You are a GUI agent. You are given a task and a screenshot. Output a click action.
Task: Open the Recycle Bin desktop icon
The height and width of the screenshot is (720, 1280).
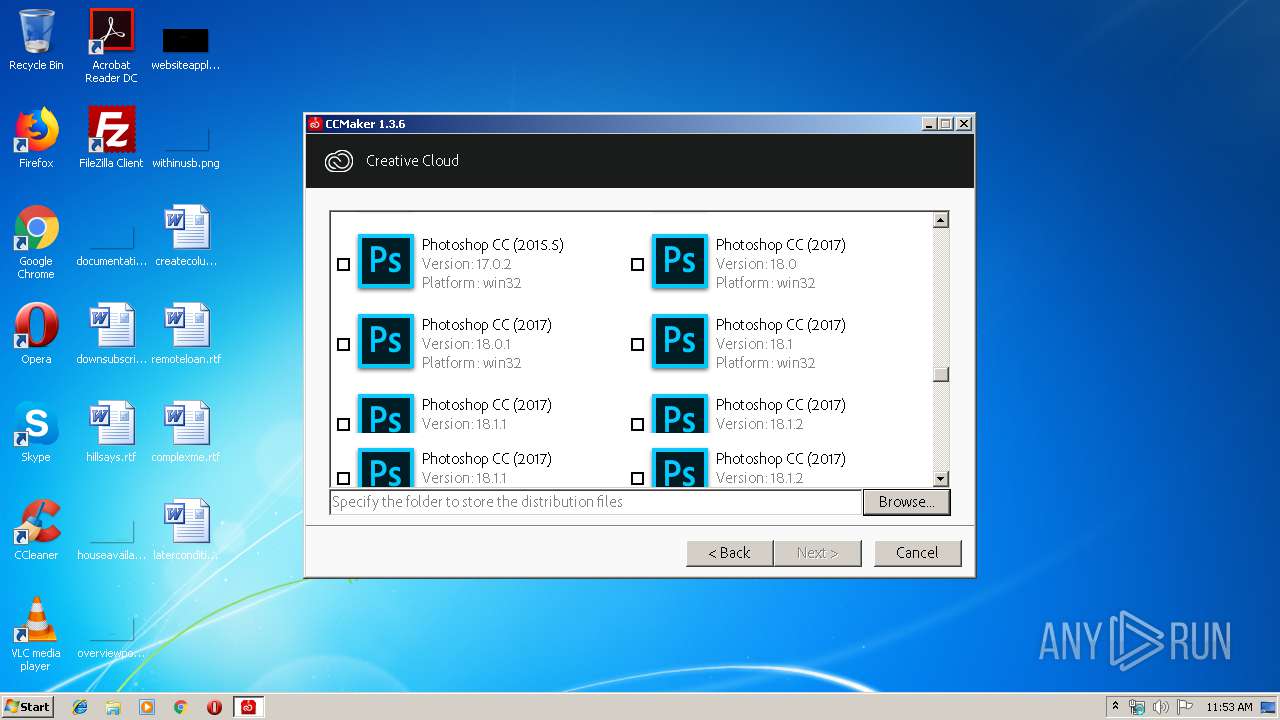(x=36, y=40)
